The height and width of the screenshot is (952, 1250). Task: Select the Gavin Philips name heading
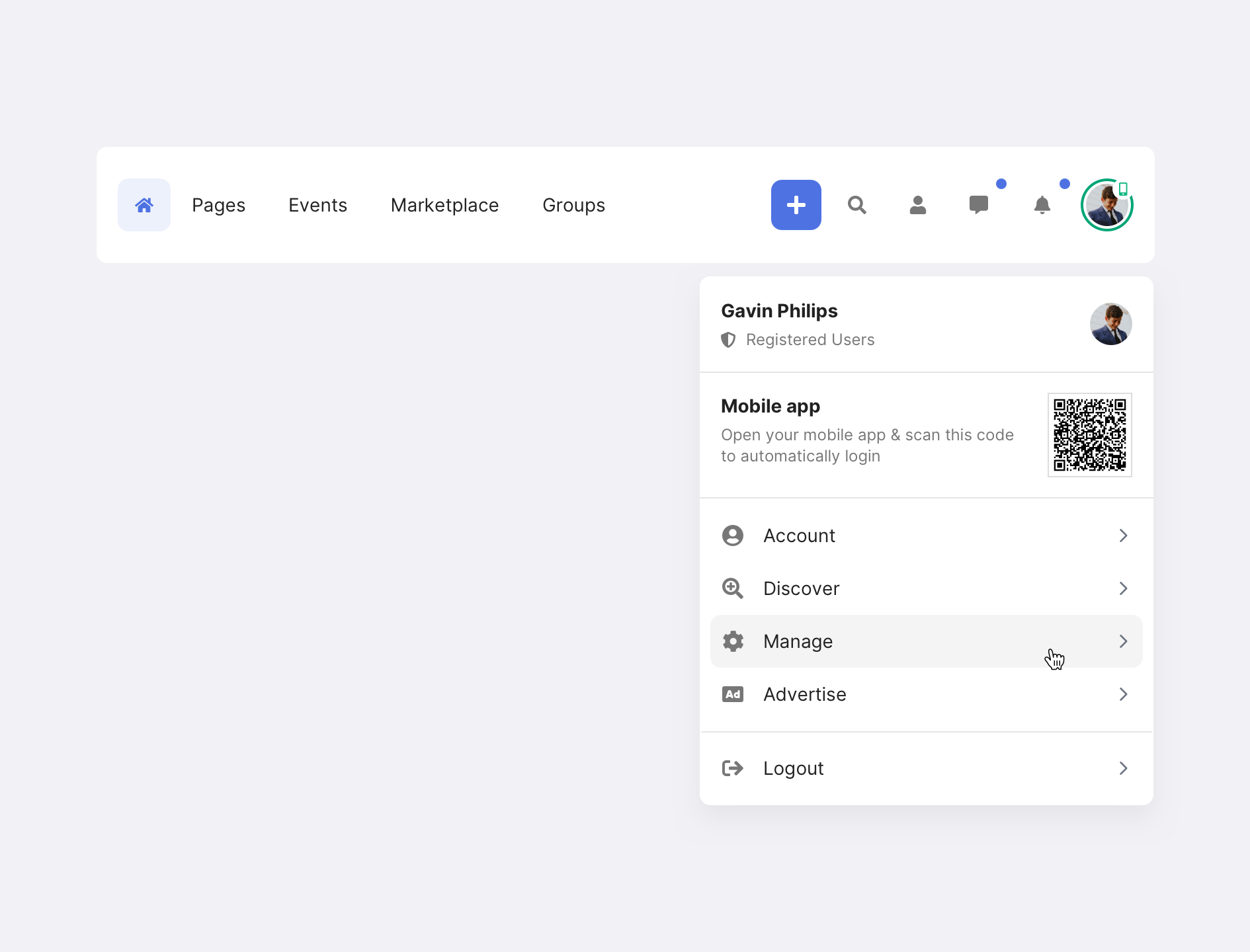click(x=779, y=311)
